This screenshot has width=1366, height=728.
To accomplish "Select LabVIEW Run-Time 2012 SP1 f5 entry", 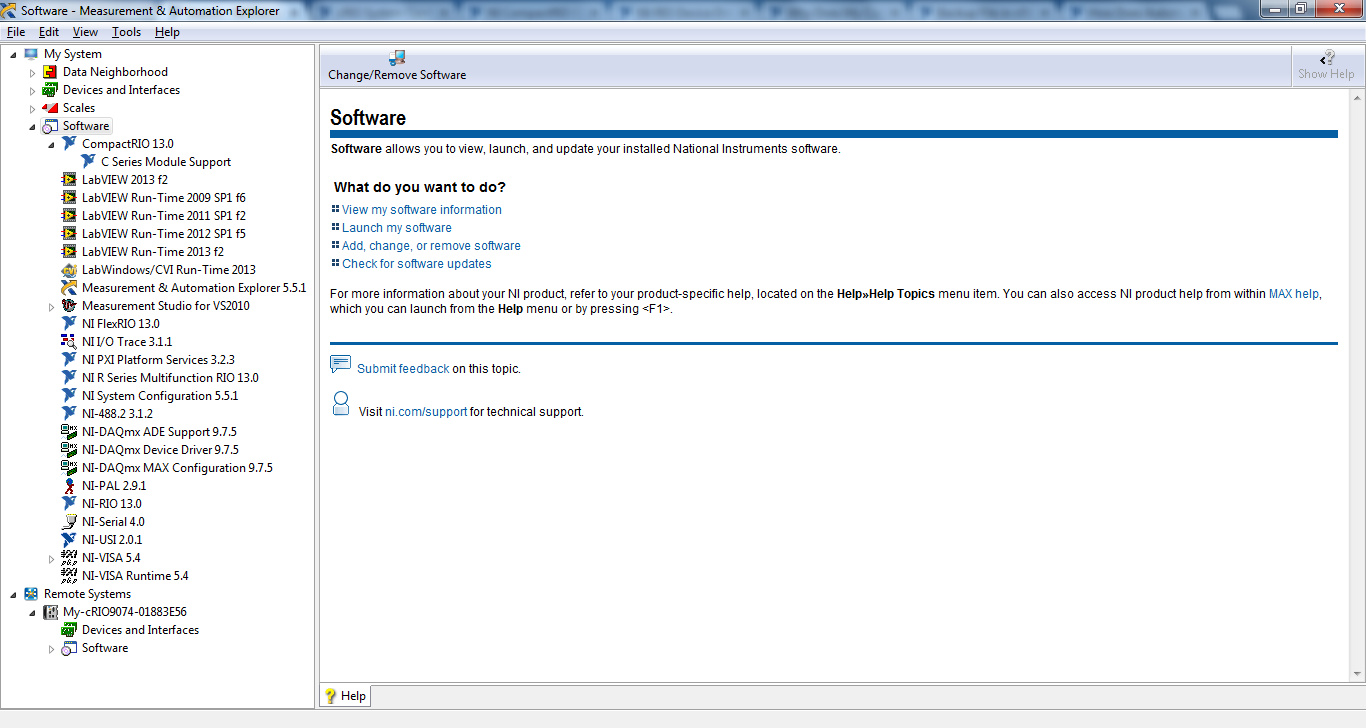I will tap(163, 234).
